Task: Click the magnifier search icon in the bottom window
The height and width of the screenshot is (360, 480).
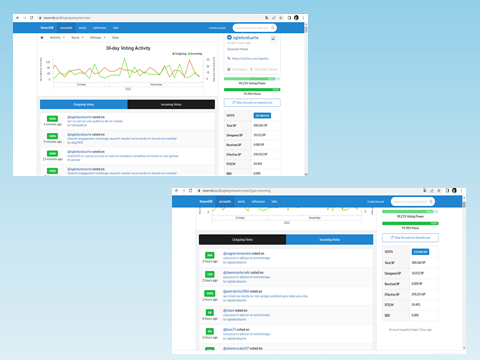Action: tap(431, 201)
